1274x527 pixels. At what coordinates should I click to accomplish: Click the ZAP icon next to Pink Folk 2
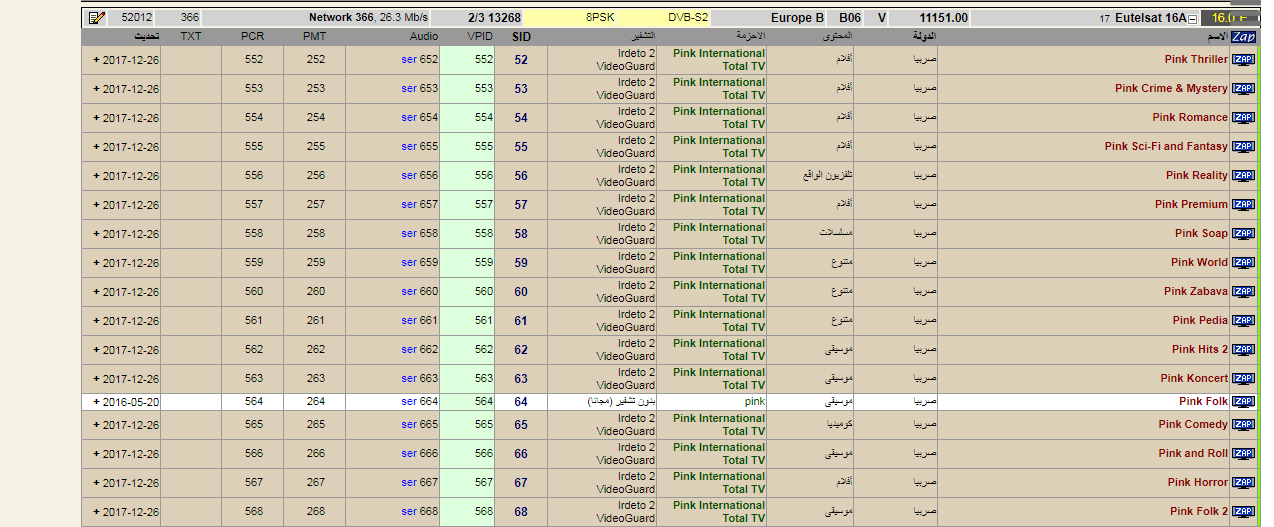pos(1243,512)
